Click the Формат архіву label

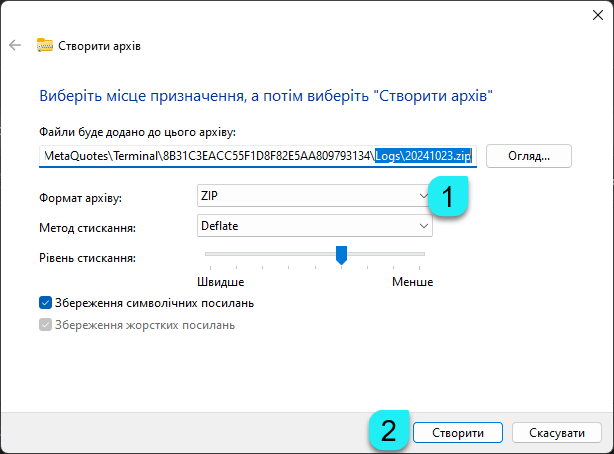pyautogui.click(x=81, y=198)
